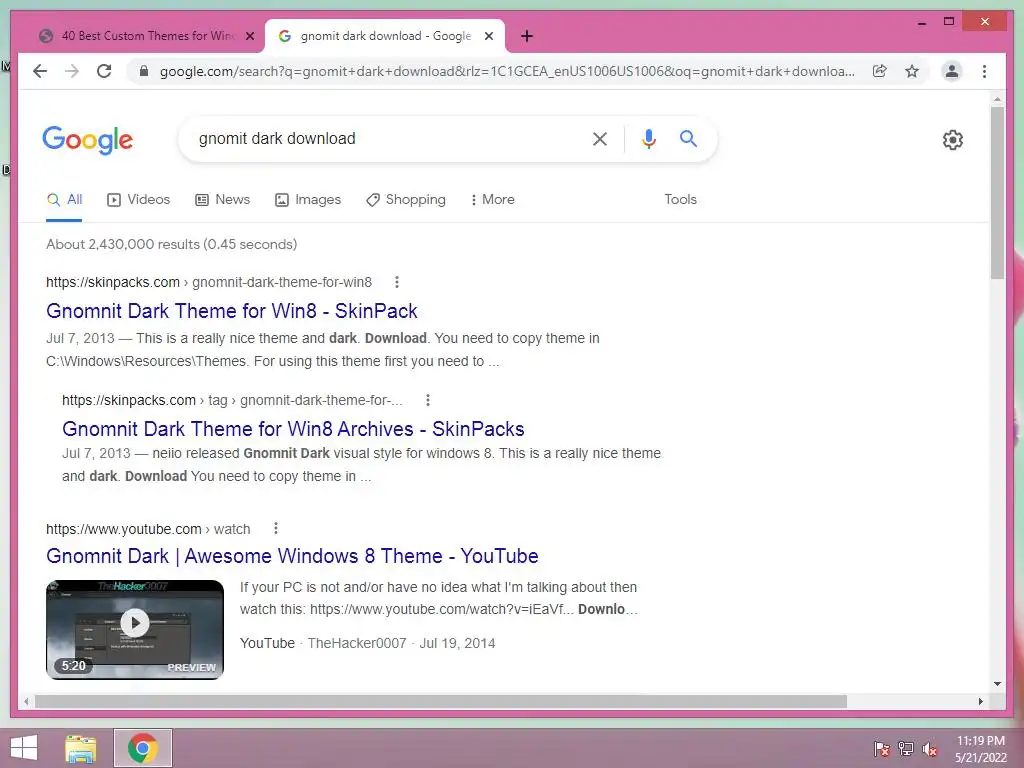Open Gnomnit Dark Theme for Win8 Archives link
Screen dimensions: 1024x768
pos(293,428)
